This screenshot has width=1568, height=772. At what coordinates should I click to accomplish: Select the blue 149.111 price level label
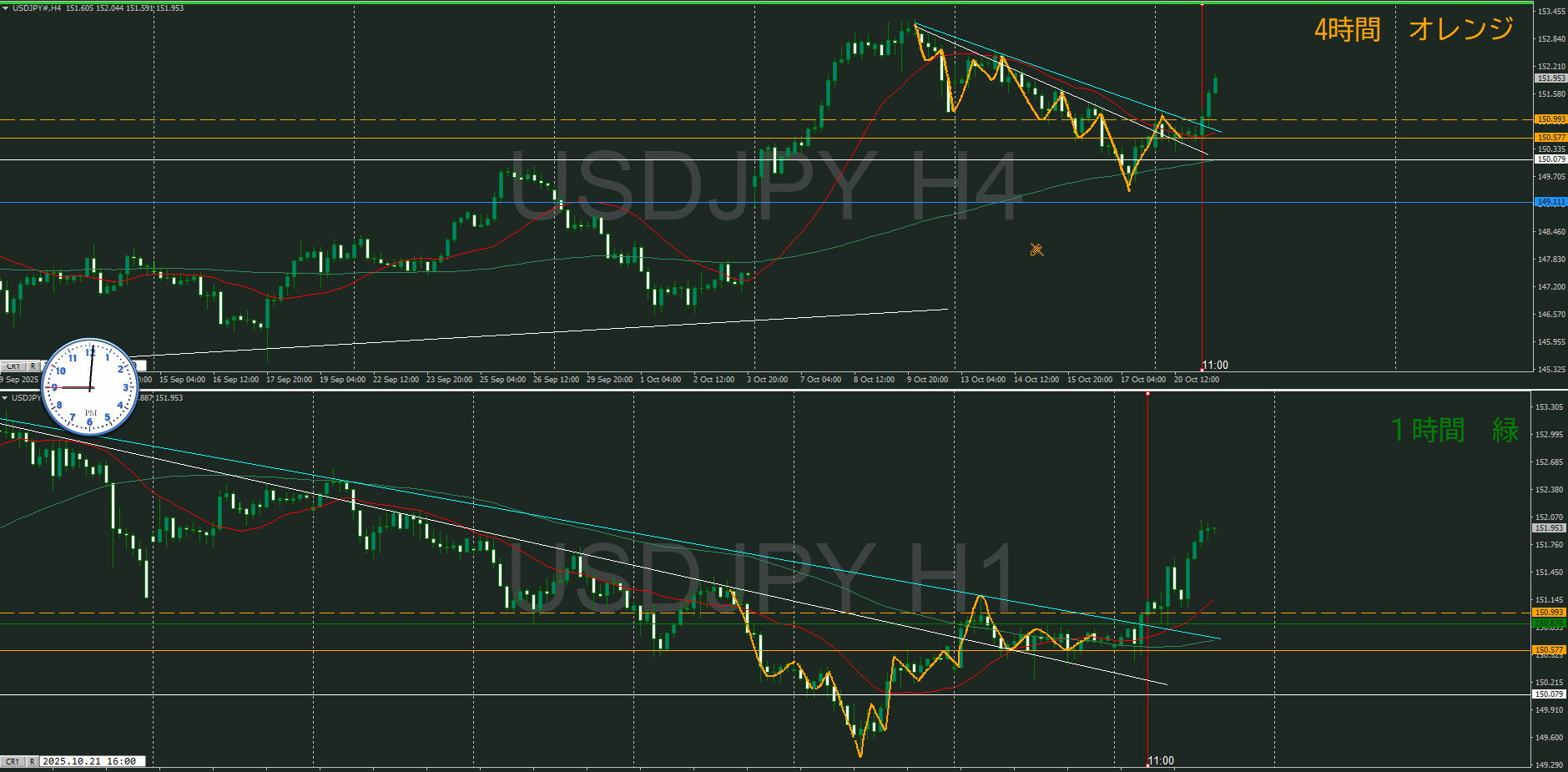coord(1550,202)
